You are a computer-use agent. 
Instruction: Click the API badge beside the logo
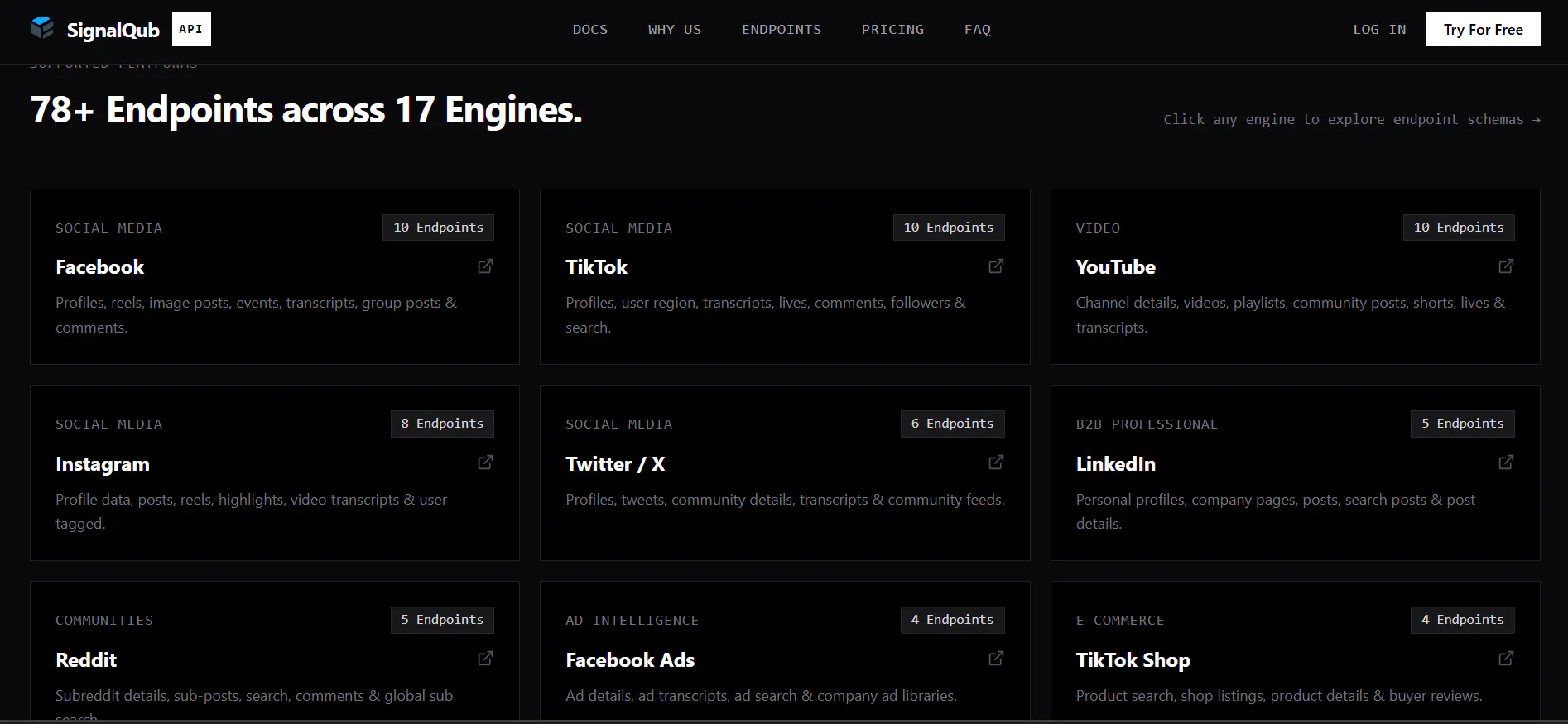[x=191, y=29]
